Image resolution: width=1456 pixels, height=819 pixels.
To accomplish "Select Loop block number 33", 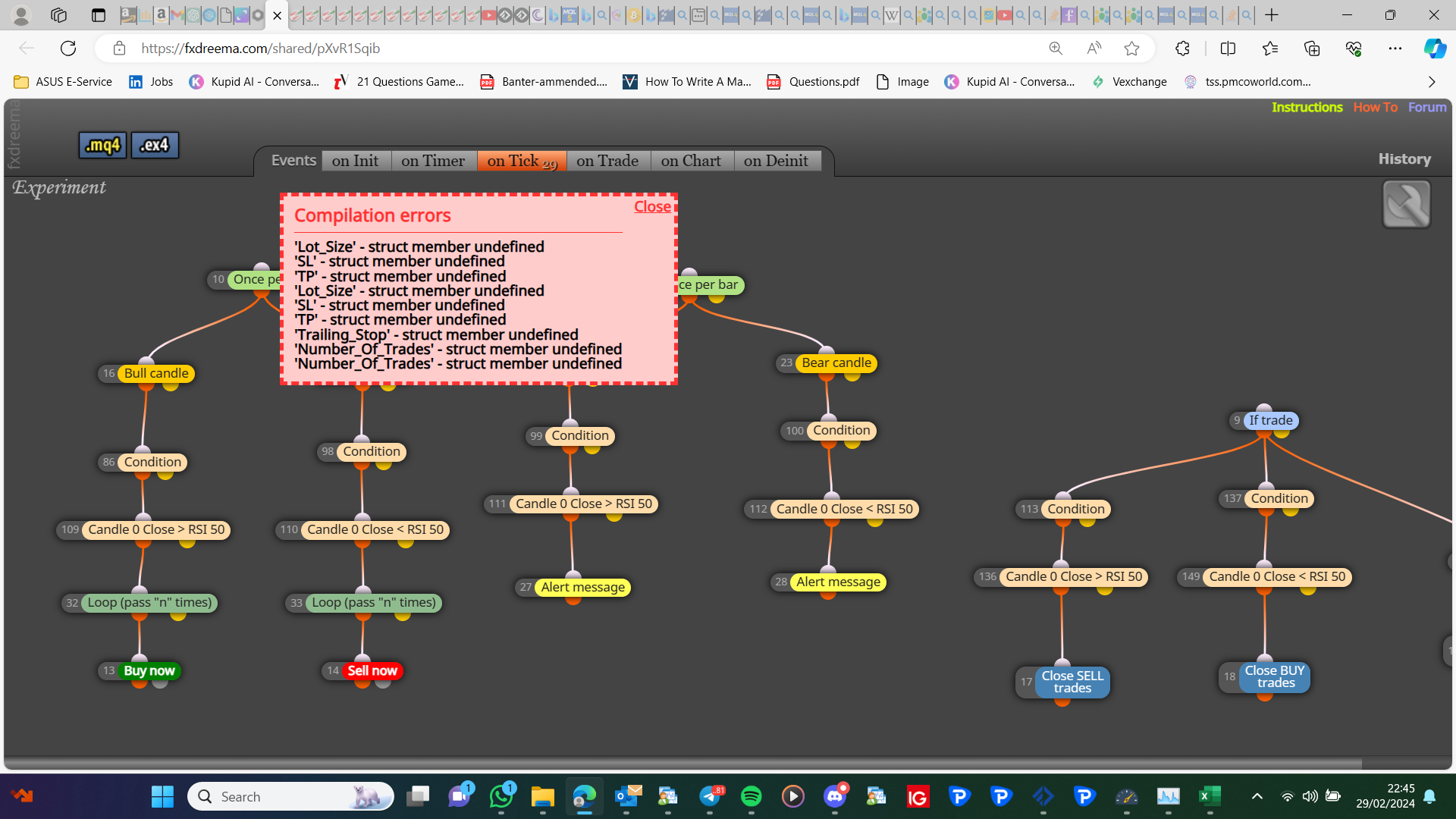I will click(x=374, y=602).
